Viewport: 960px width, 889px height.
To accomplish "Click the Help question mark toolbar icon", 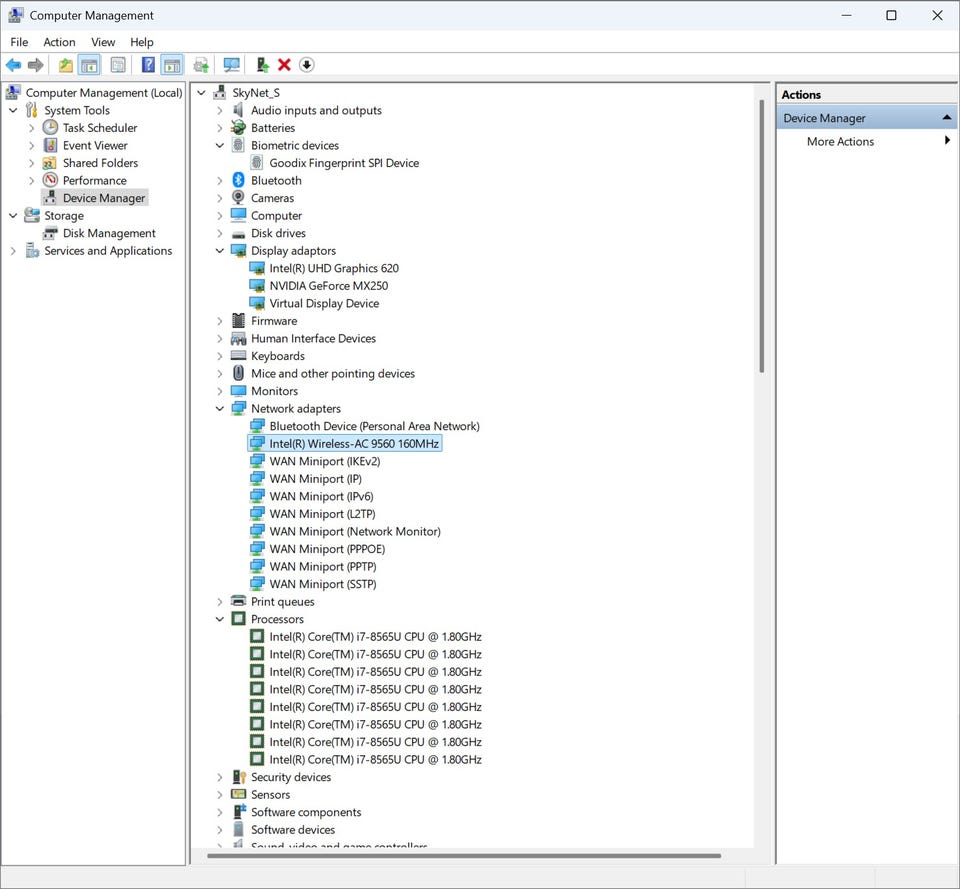I will point(148,65).
